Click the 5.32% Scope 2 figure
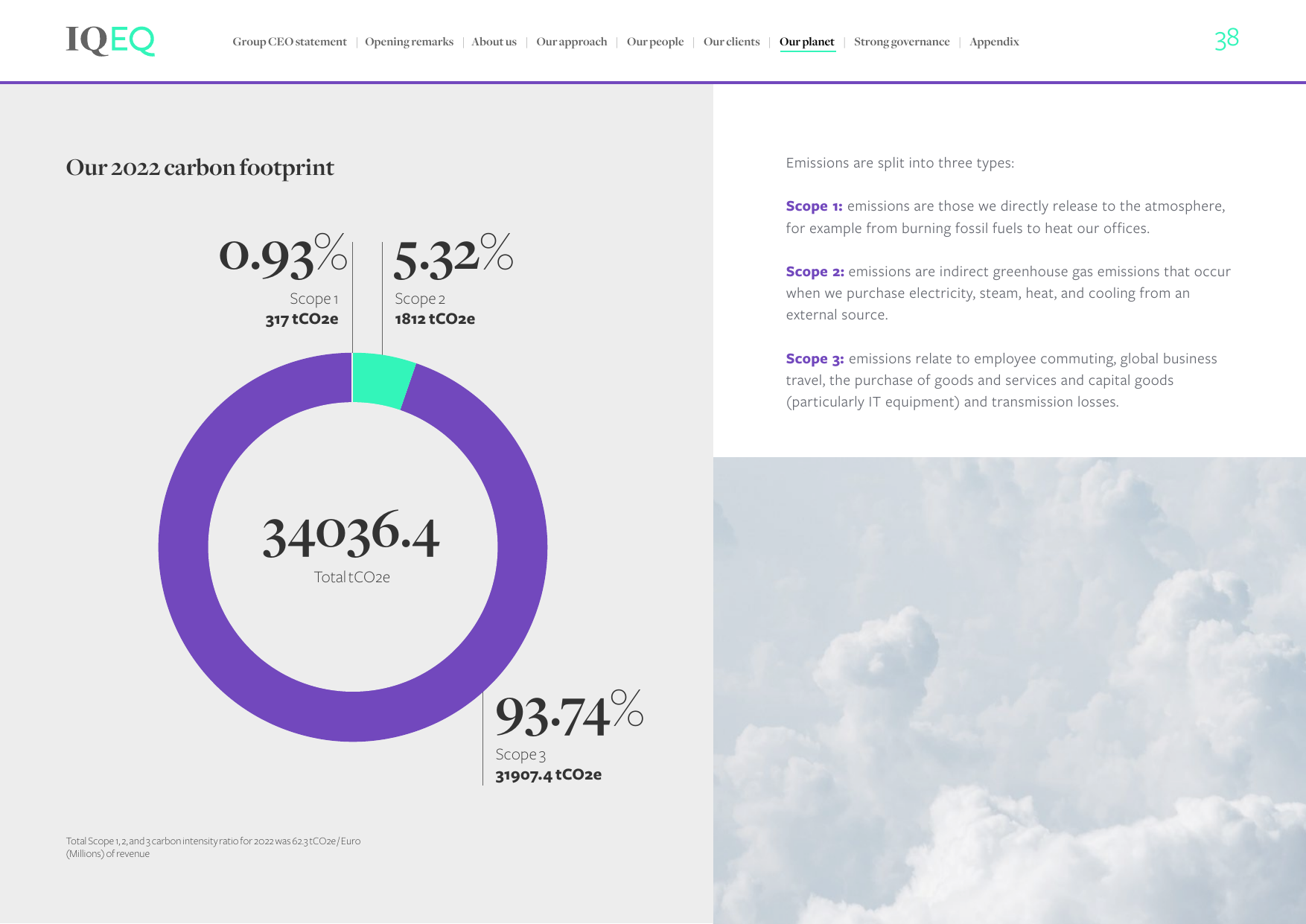The image size is (1306, 924). click(x=453, y=255)
